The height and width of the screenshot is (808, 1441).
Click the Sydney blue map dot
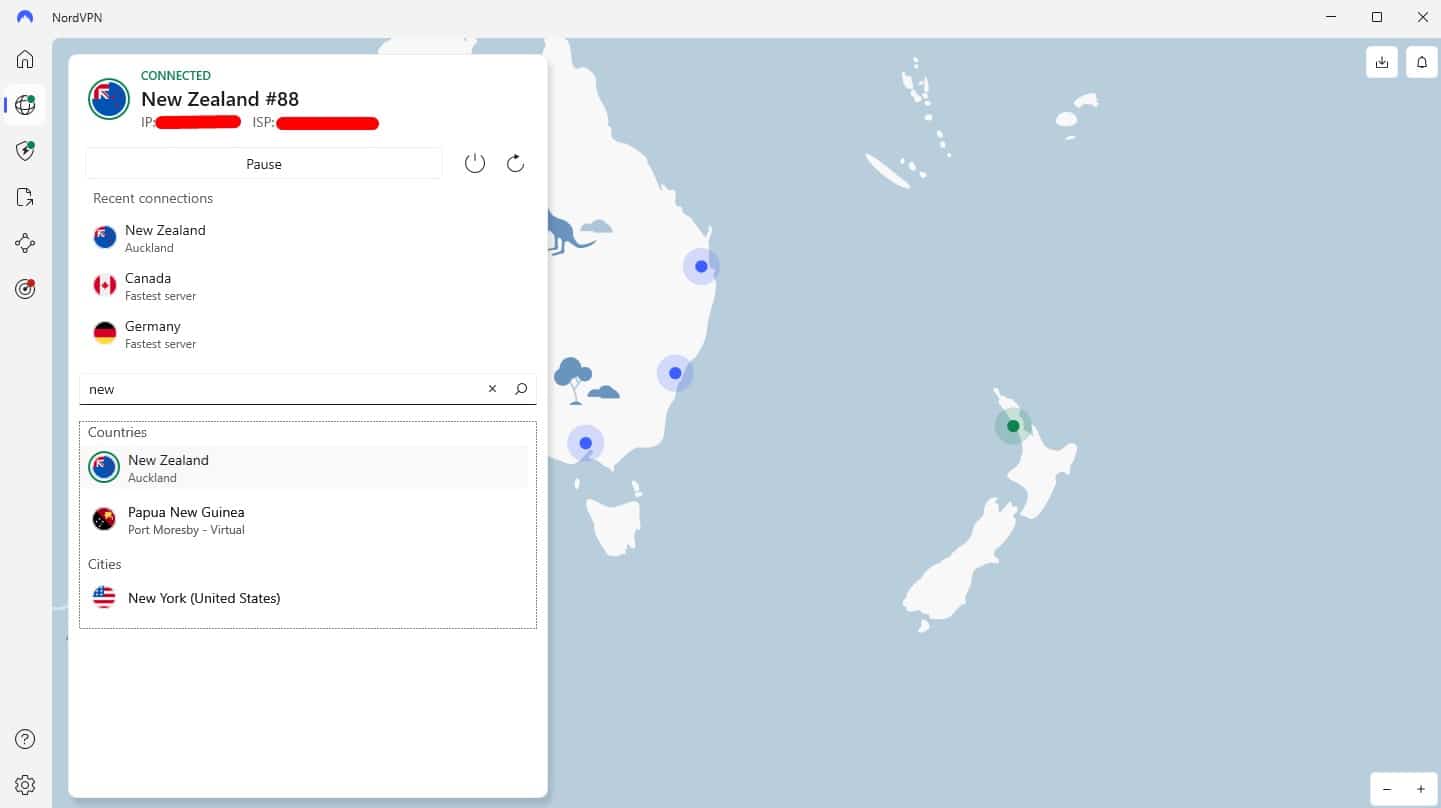click(x=675, y=373)
